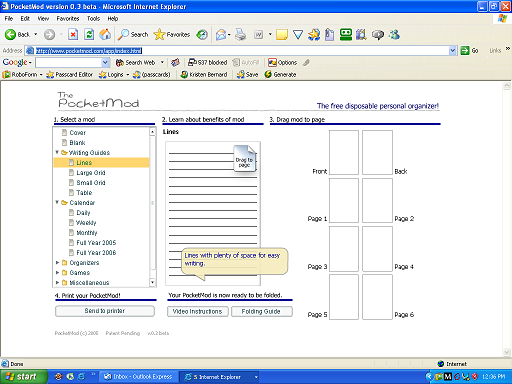Click the RoboForm toolbar button
This screenshot has width=512, height=384.
20,75
